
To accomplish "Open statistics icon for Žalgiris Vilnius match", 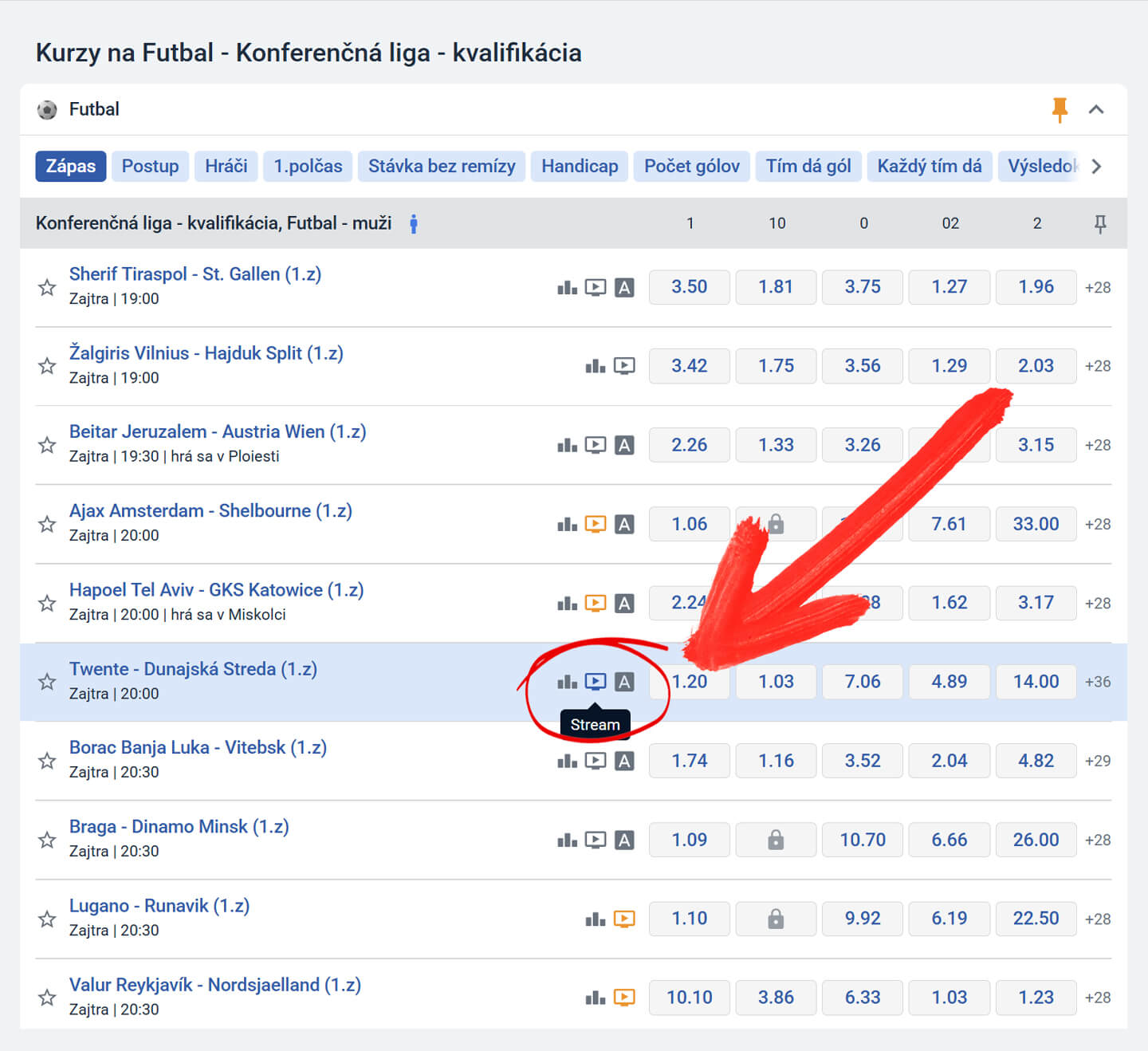I will (x=596, y=366).
